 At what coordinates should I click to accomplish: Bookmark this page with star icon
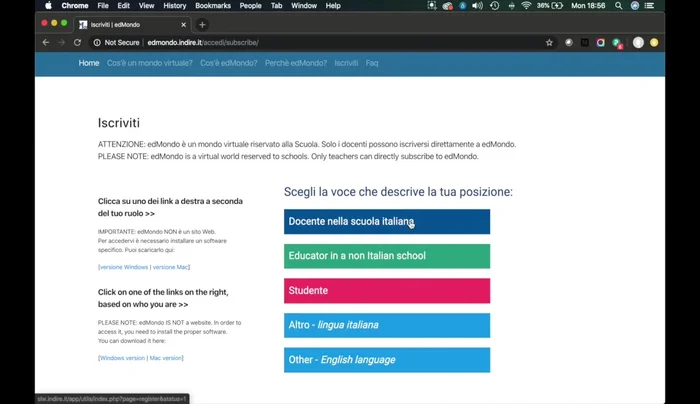(549, 42)
